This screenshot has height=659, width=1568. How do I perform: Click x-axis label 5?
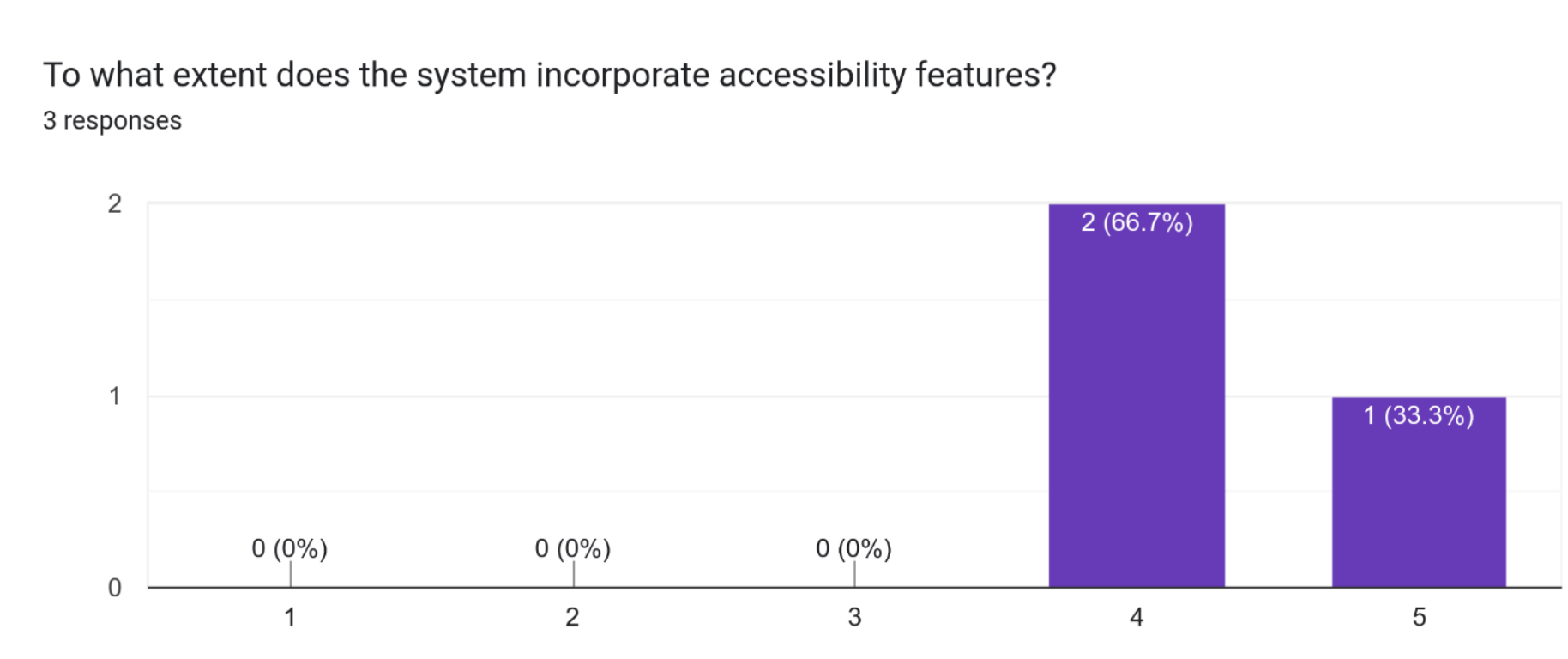(x=1420, y=617)
